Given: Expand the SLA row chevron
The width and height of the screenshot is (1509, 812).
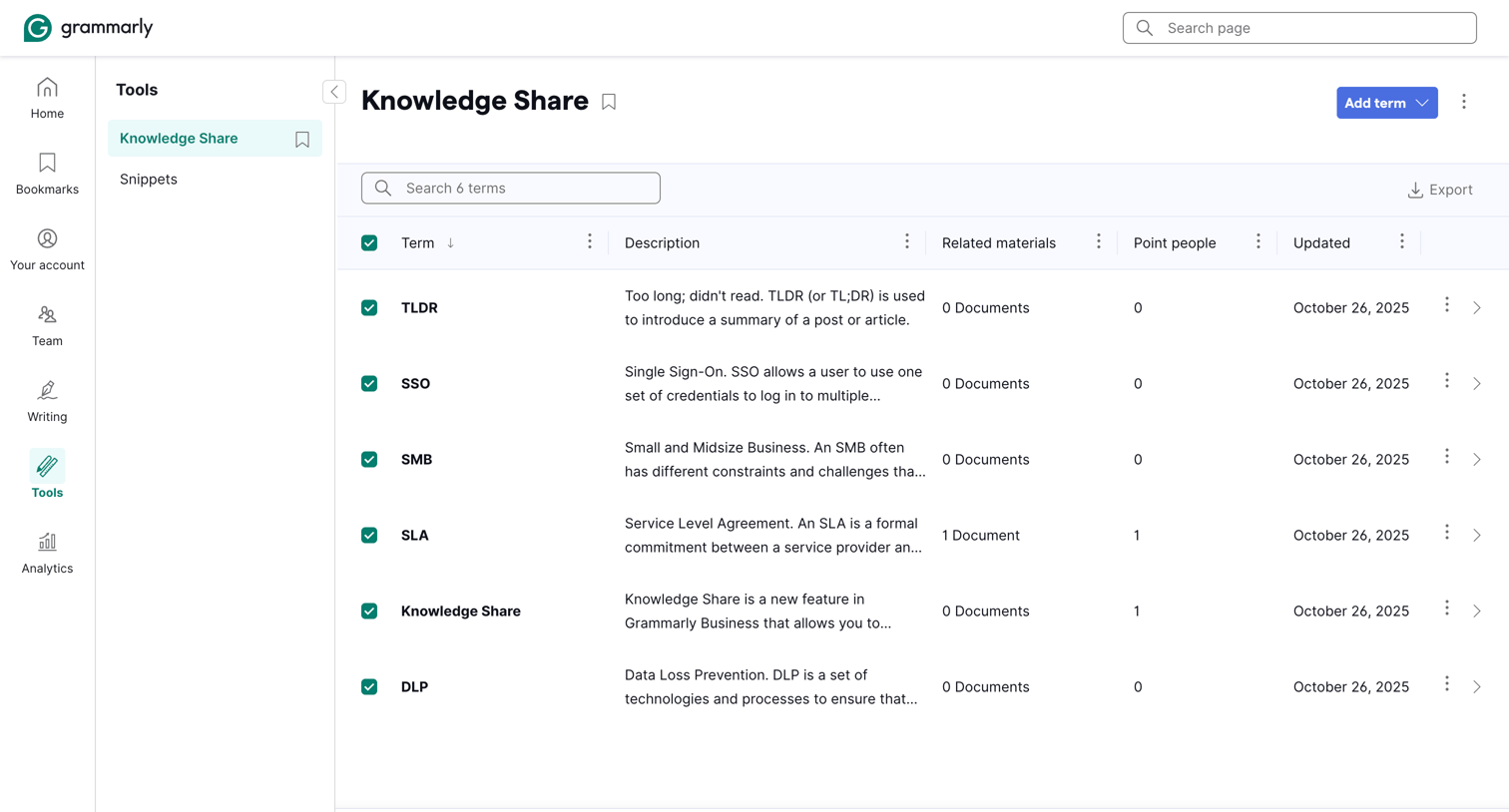Looking at the screenshot, I should tap(1477, 536).
